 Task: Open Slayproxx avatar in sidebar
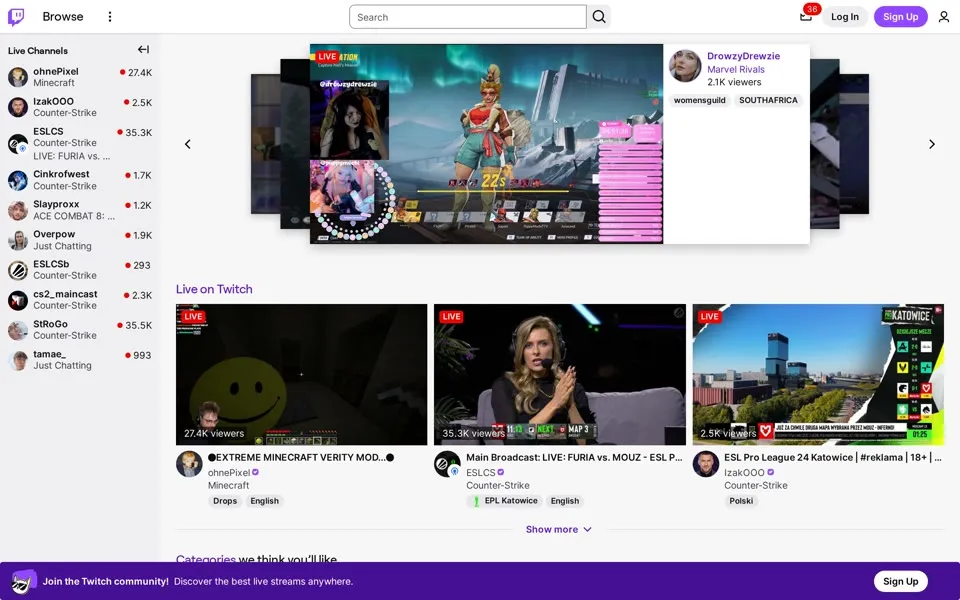point(18,210)
